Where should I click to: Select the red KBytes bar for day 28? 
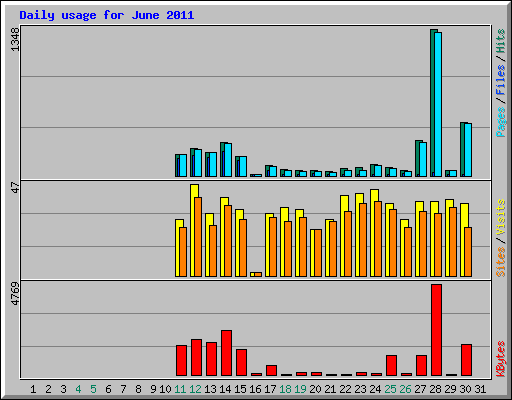(436, 330)
